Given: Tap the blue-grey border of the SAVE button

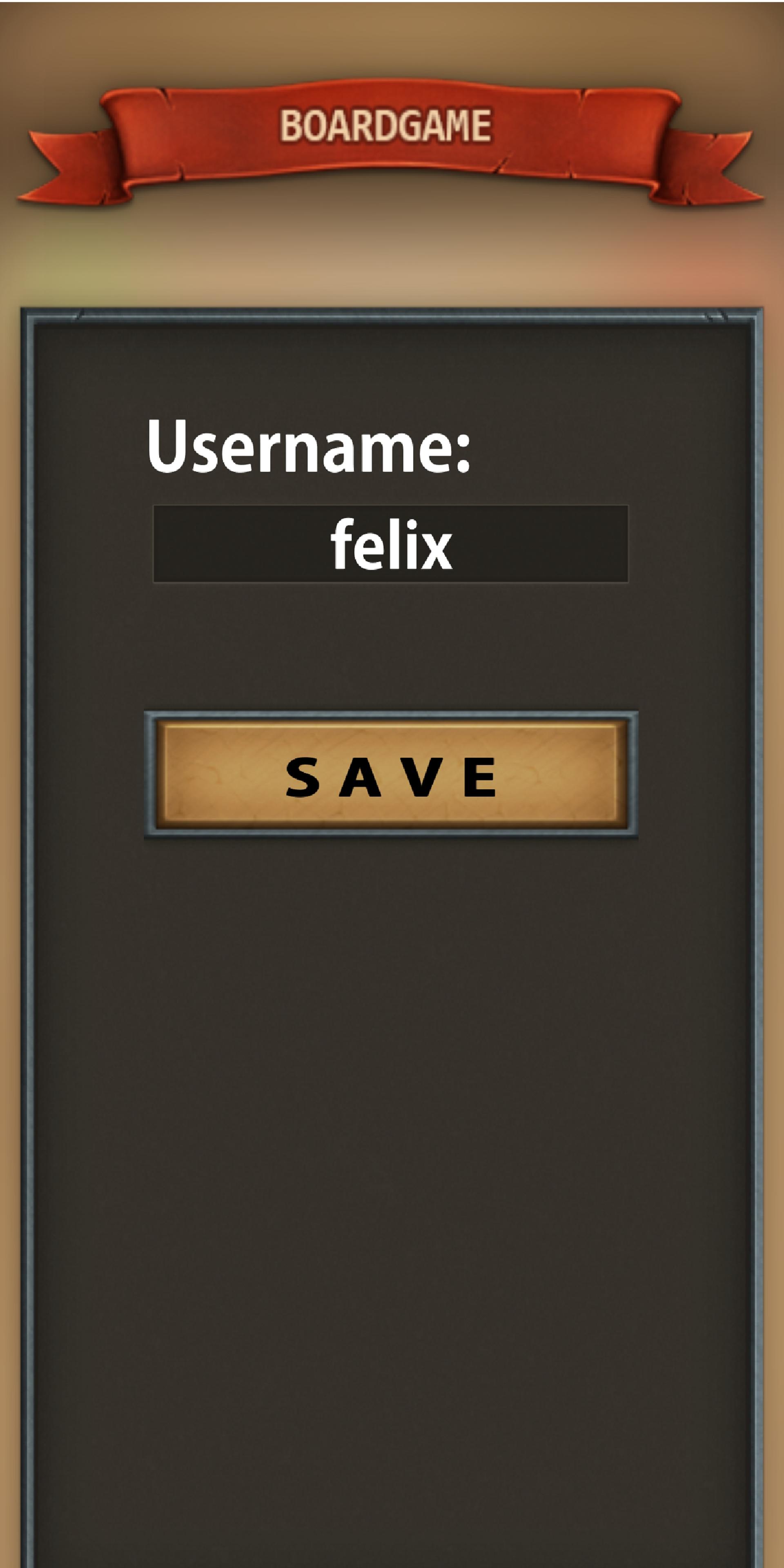Looking at the screenshot, I should (391, 715).
